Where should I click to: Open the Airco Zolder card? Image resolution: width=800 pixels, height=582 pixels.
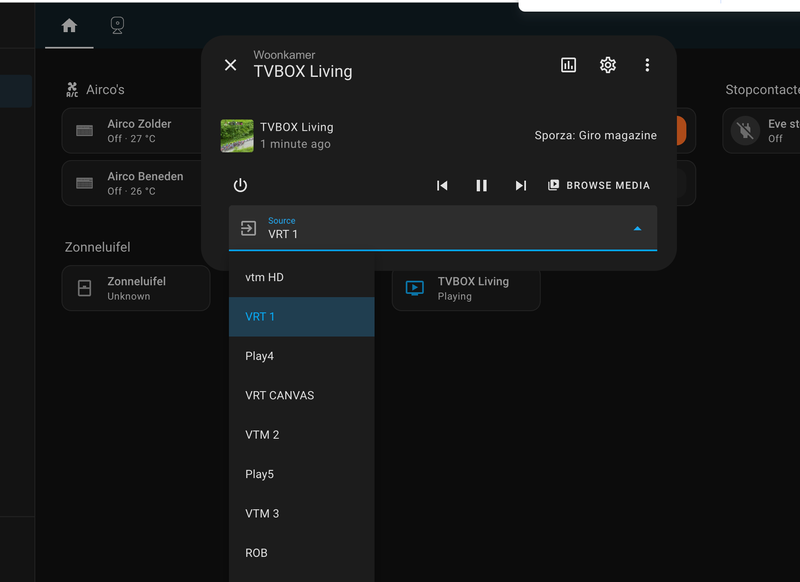tap(133, 131)
